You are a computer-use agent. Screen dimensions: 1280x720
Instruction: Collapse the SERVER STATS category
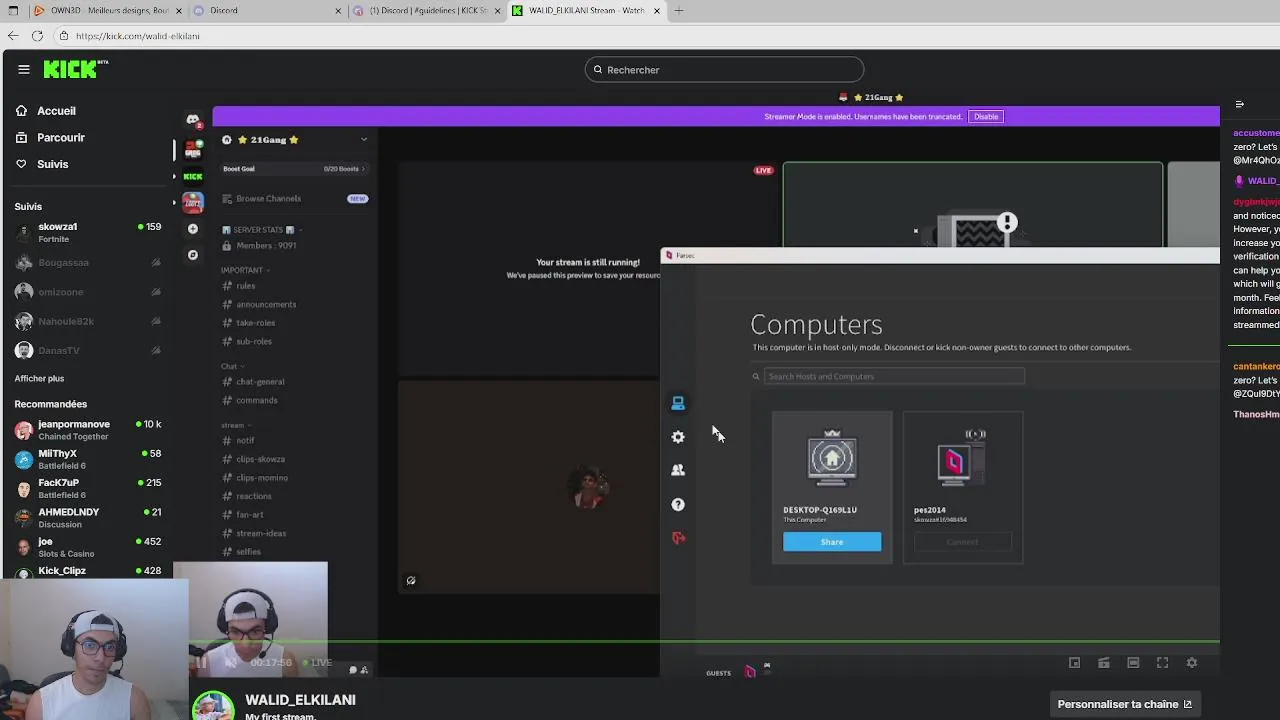click(x=262, y=230)
